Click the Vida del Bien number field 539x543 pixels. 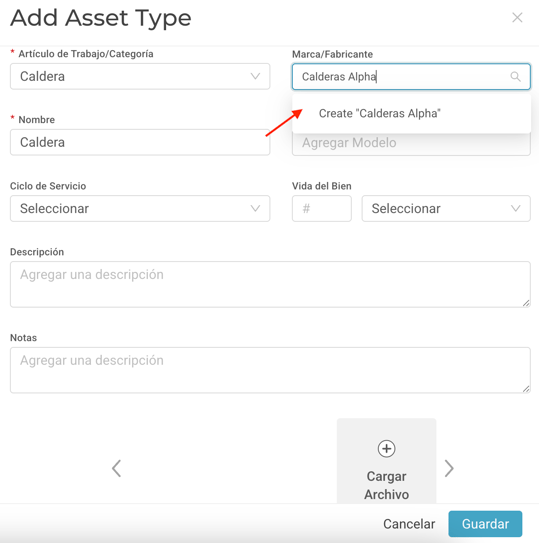coord(322,208)
